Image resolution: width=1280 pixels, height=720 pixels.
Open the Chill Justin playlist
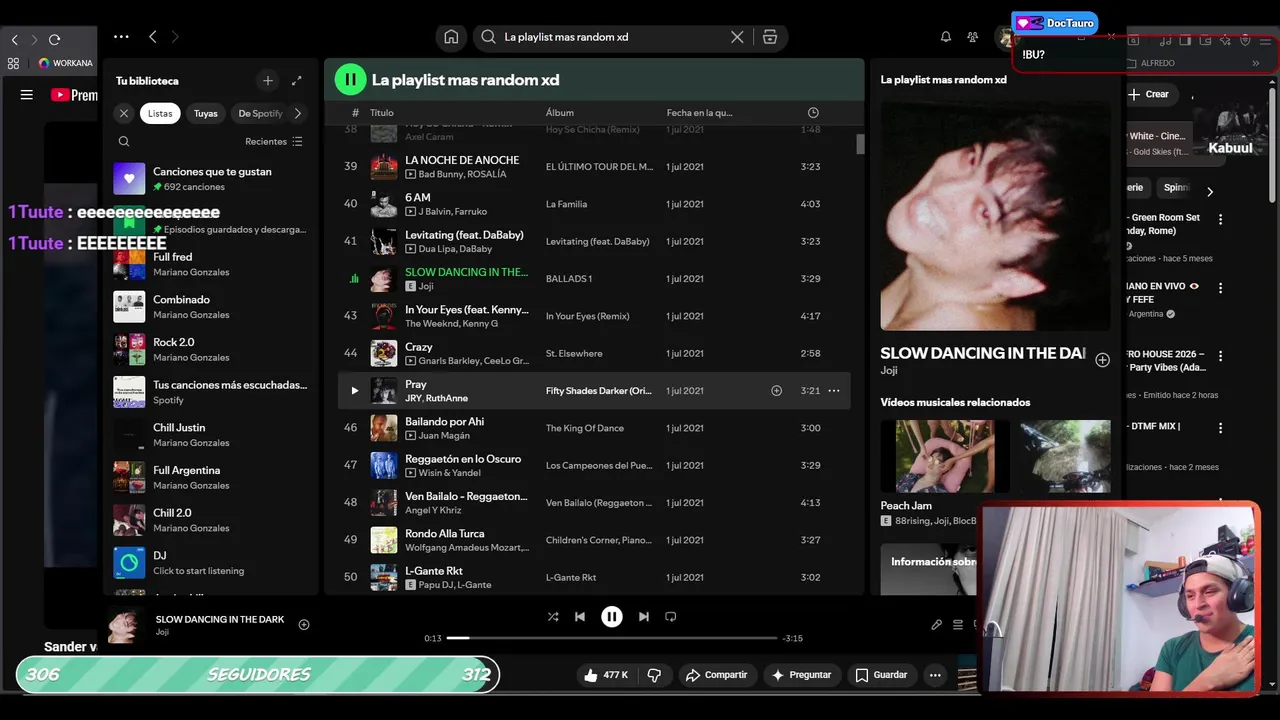(210, 435)
